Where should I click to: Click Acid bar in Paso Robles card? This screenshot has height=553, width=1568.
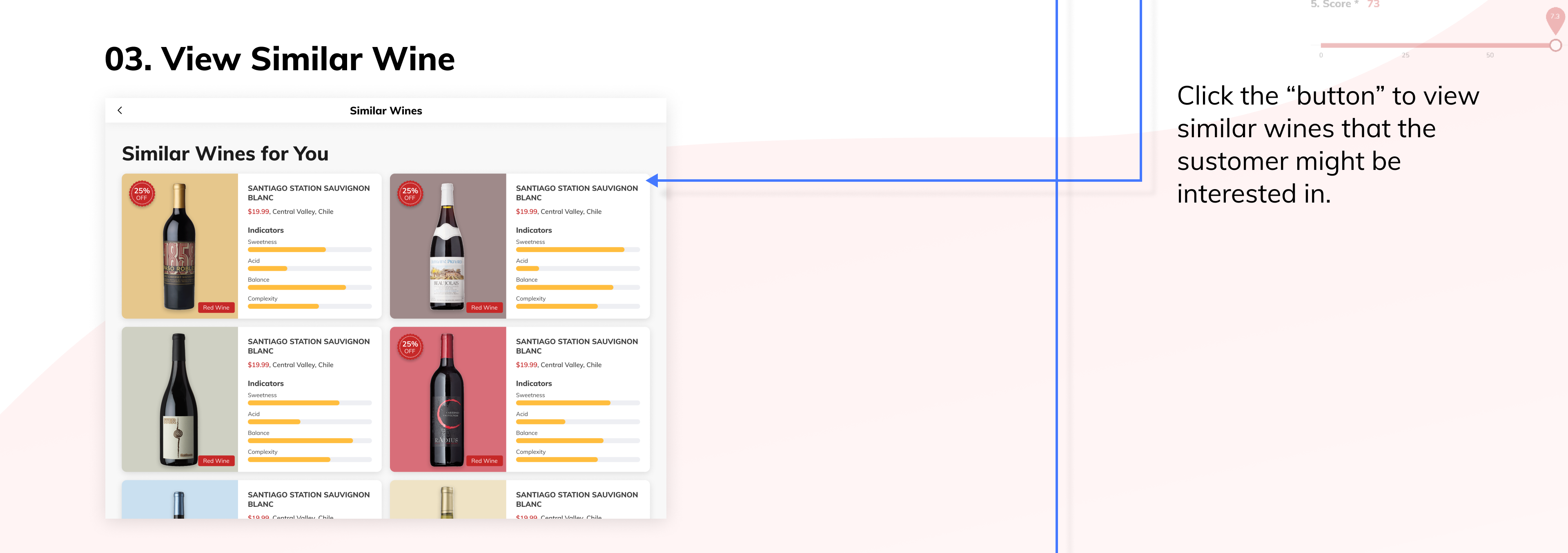point(310,269)
